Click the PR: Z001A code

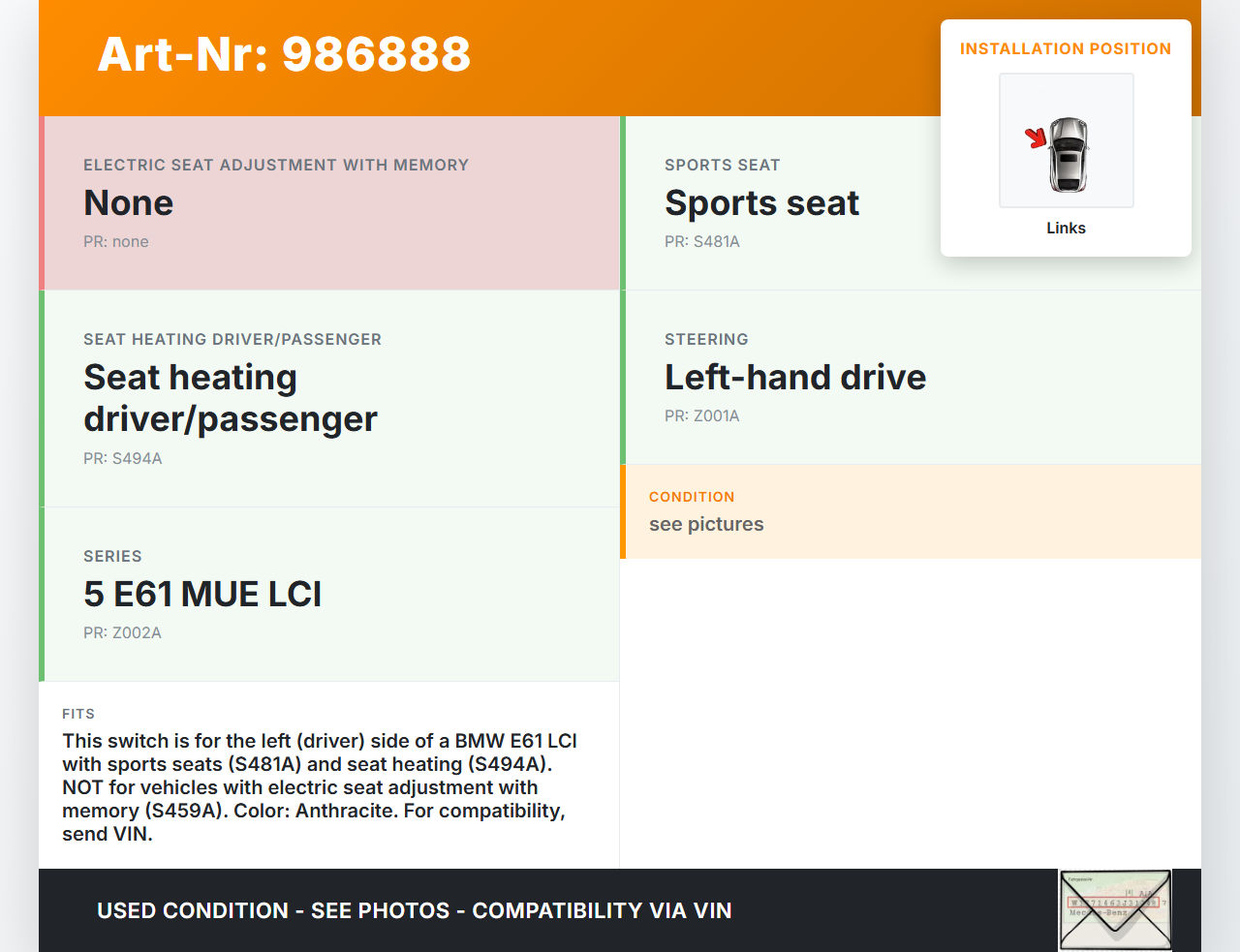click(x=701, y=416)
